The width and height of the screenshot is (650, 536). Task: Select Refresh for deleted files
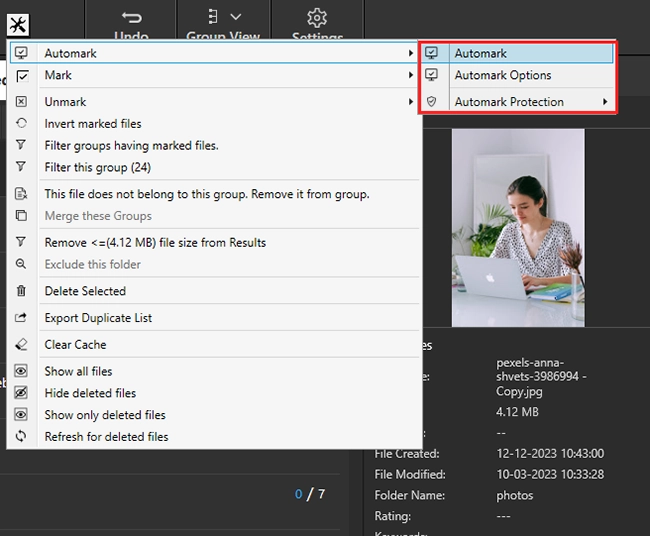click(214, 437)
